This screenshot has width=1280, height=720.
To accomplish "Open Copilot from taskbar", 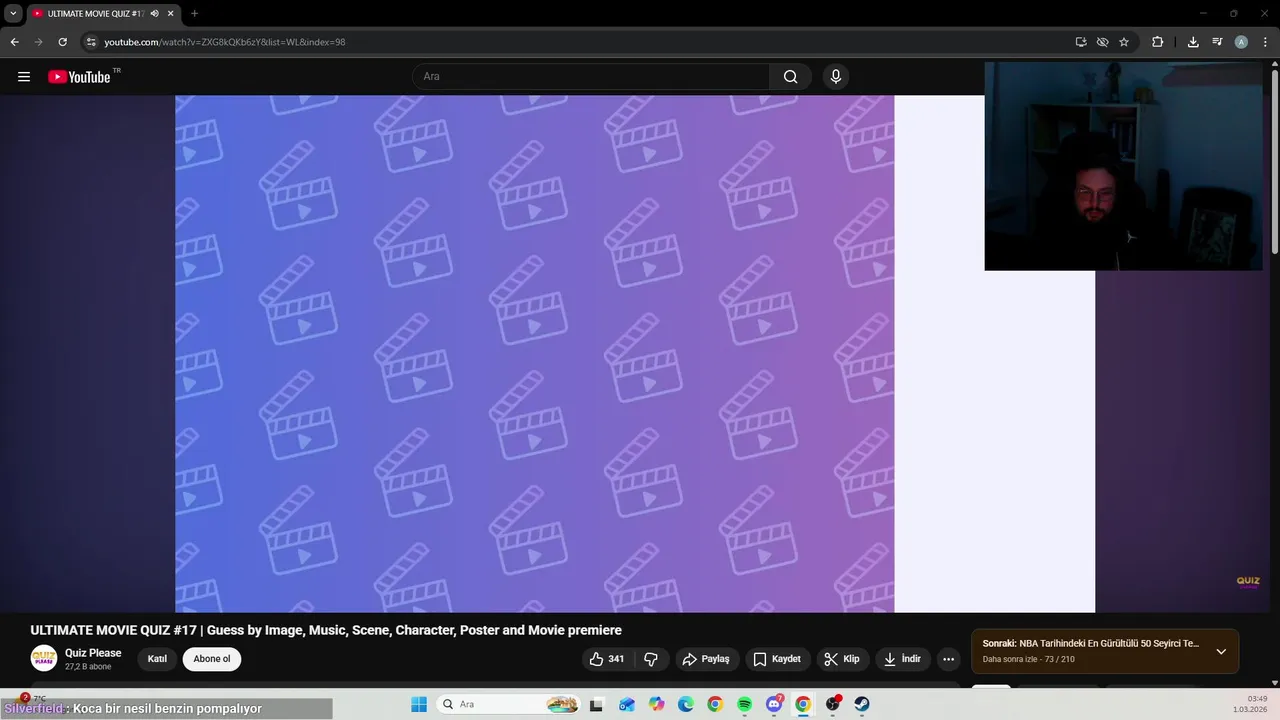I will tap(656, 704).
